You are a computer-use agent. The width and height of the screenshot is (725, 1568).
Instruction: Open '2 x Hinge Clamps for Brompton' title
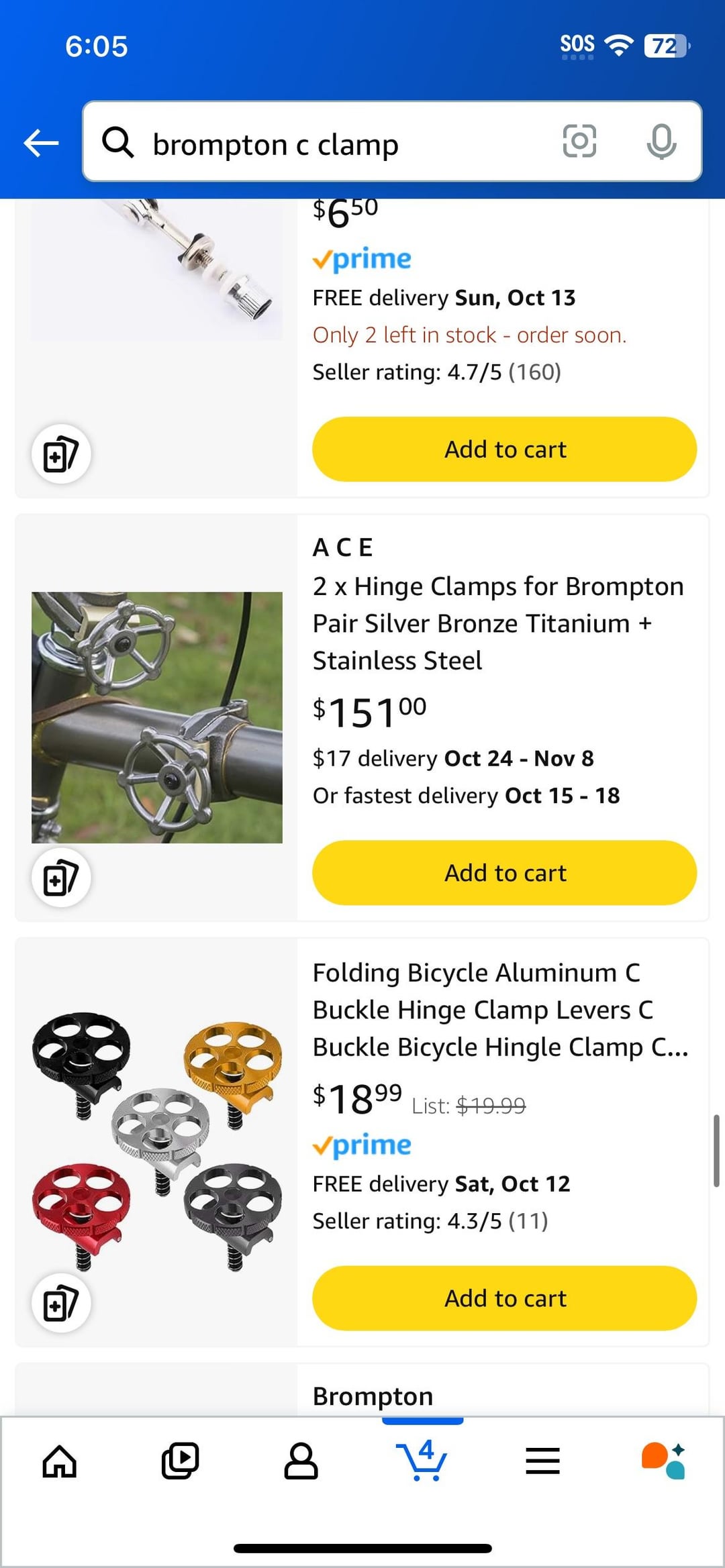coord(498,623)
